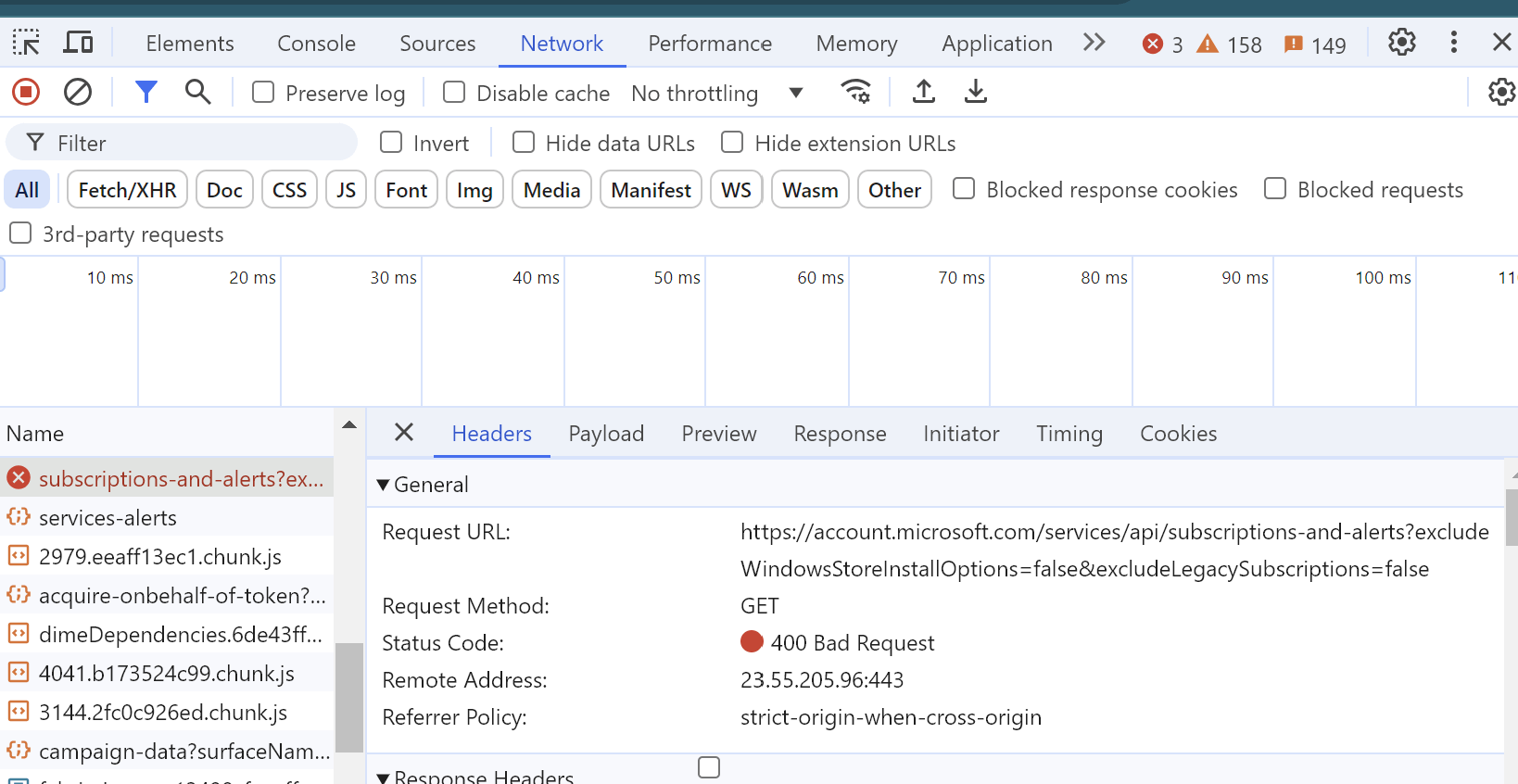Open network search with magnifier icon
Screen dimensions: 1518x784
point(197,92)
